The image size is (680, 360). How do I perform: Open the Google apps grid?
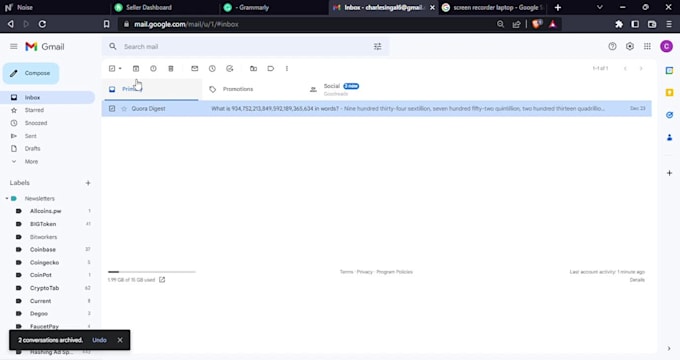pos(647,46)
